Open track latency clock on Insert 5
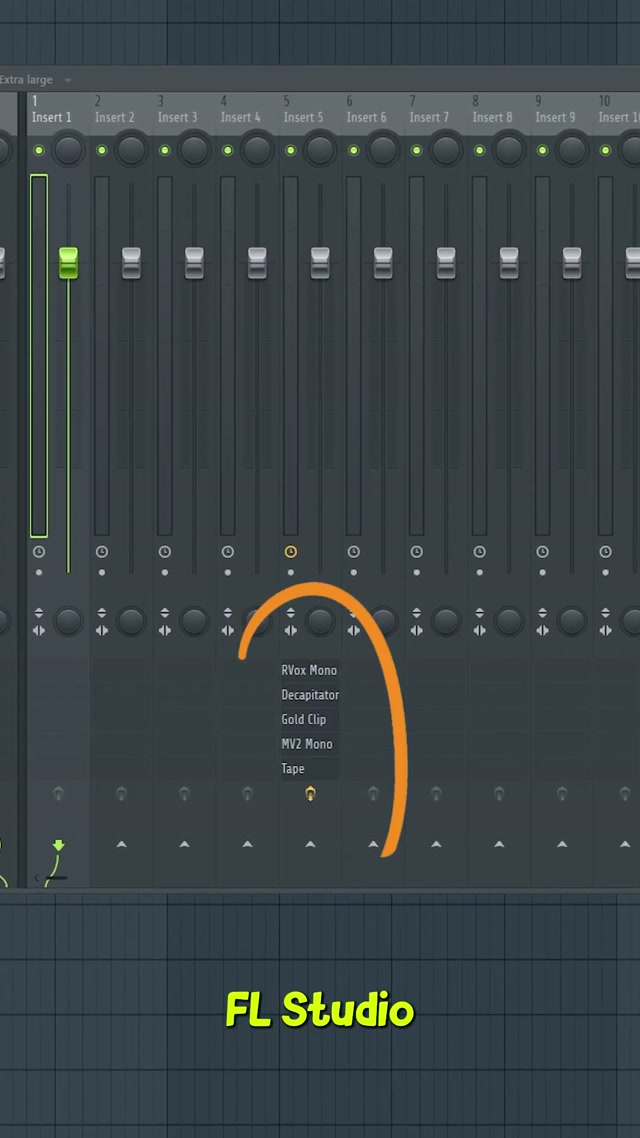Image resolution: width=640 pixels, height=1138 pixels. (290, 552)
